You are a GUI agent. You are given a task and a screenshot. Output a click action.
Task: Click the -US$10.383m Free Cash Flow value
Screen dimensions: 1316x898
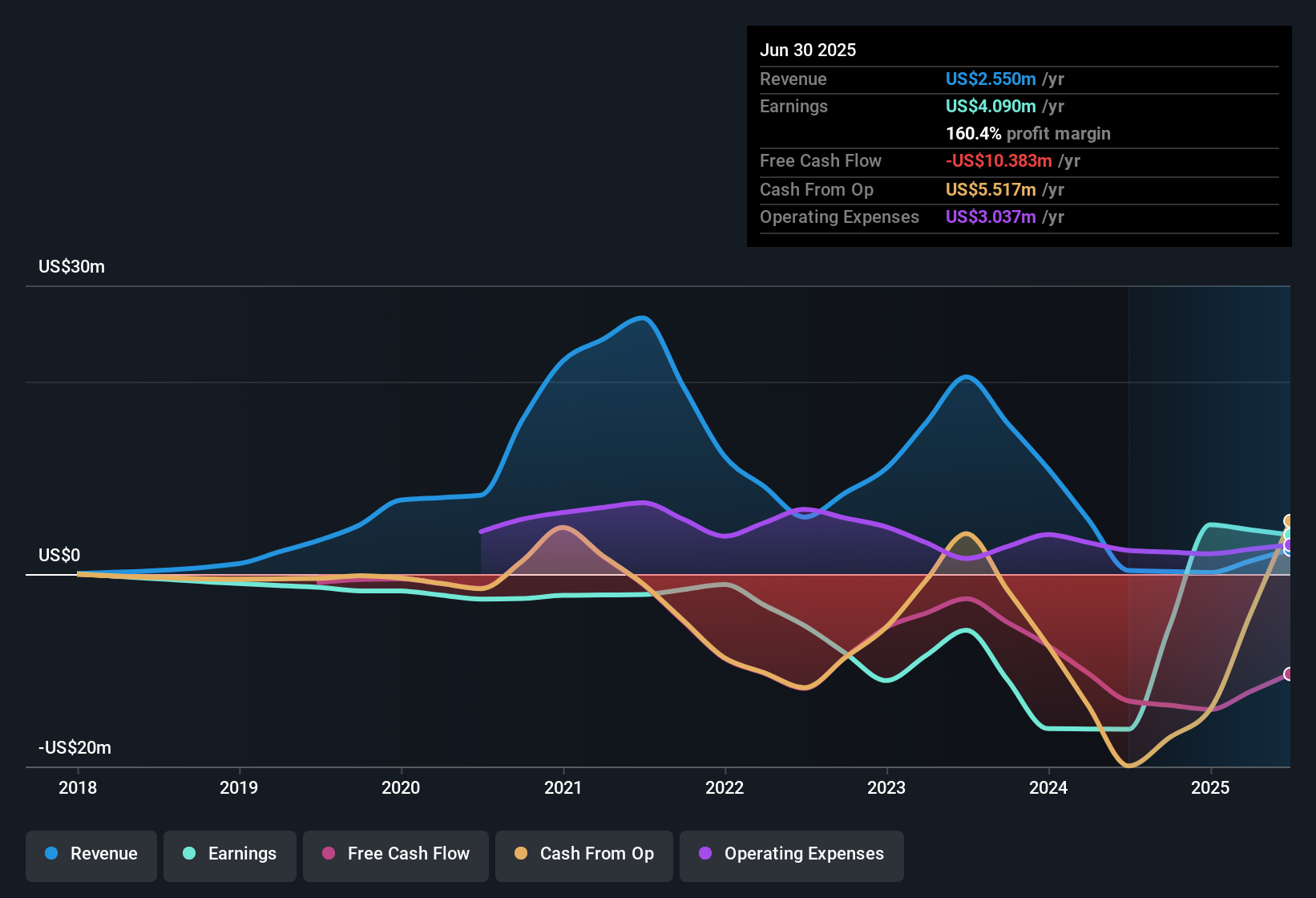(999, 160)
